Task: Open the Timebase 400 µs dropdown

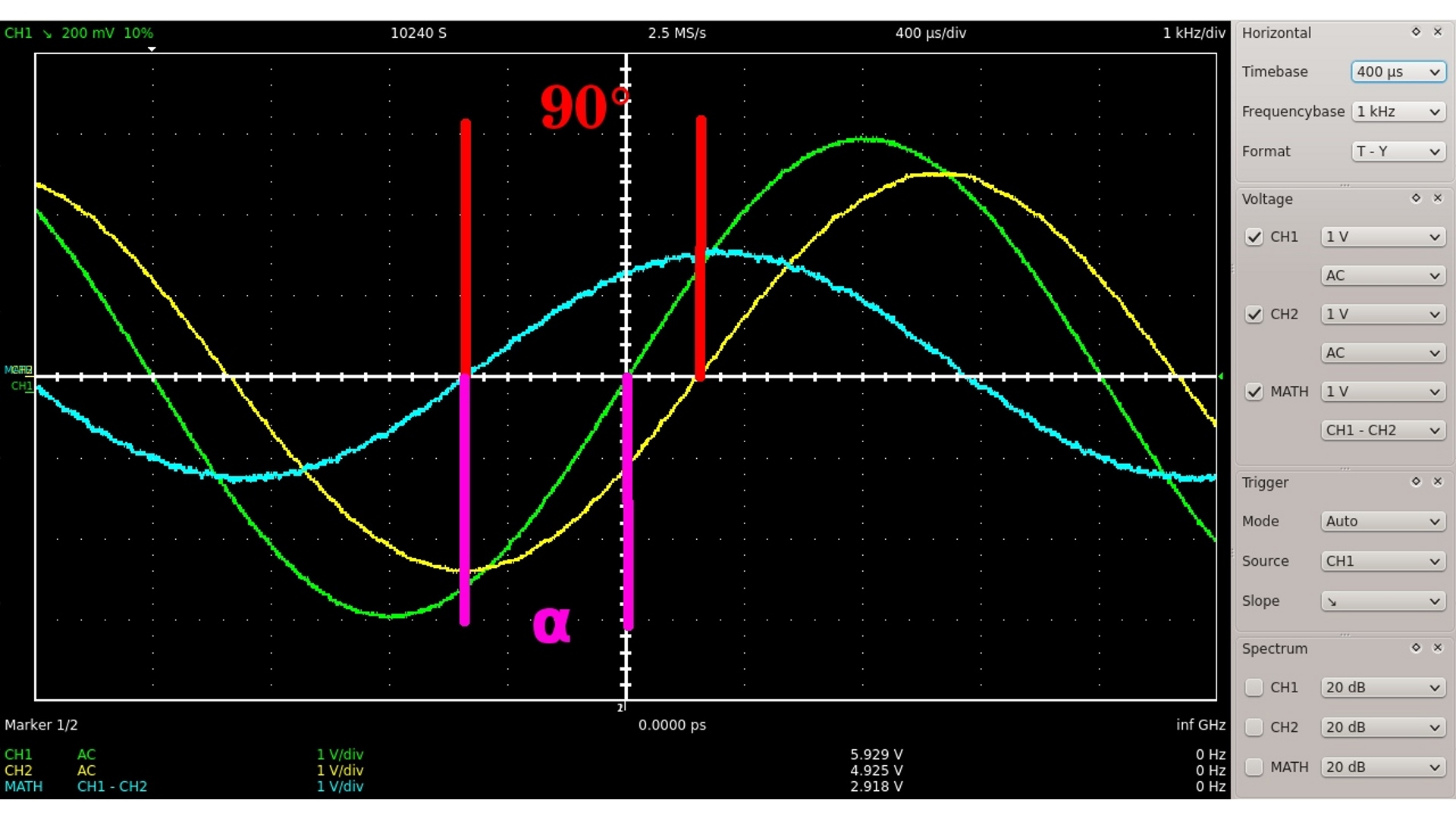Action: coord(1398,71)
